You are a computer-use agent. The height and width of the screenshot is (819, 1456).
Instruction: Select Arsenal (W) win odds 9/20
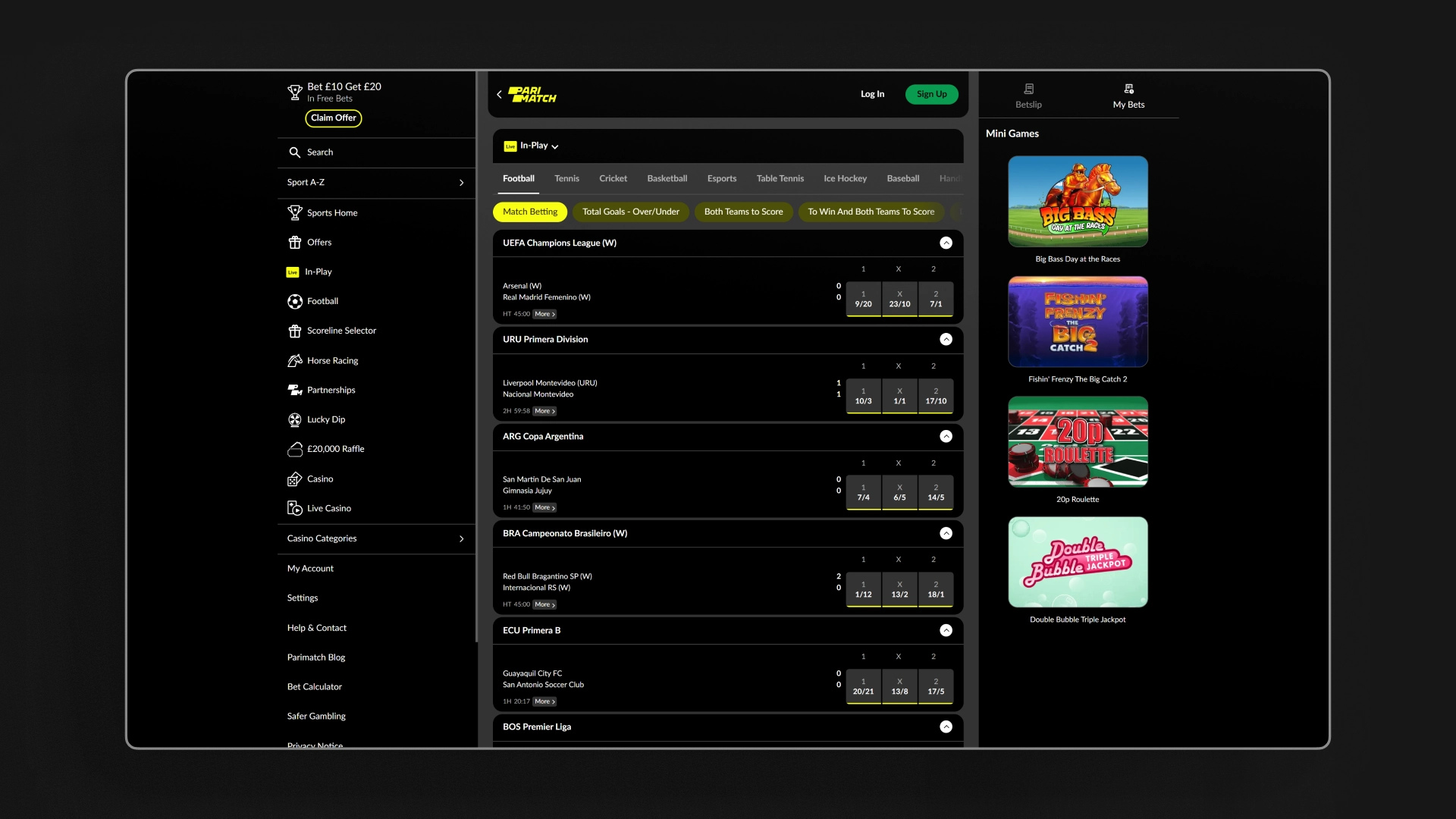tap(863, 300)
